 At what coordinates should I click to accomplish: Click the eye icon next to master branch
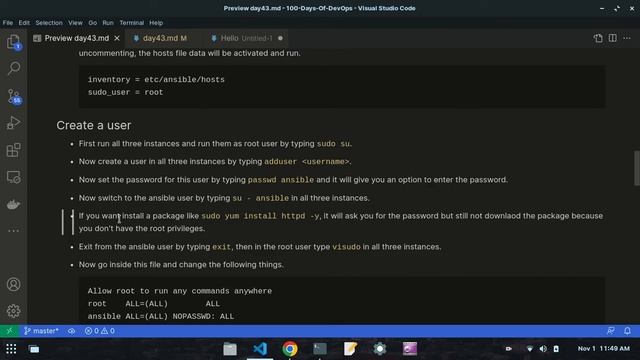[x=71, y=331]
